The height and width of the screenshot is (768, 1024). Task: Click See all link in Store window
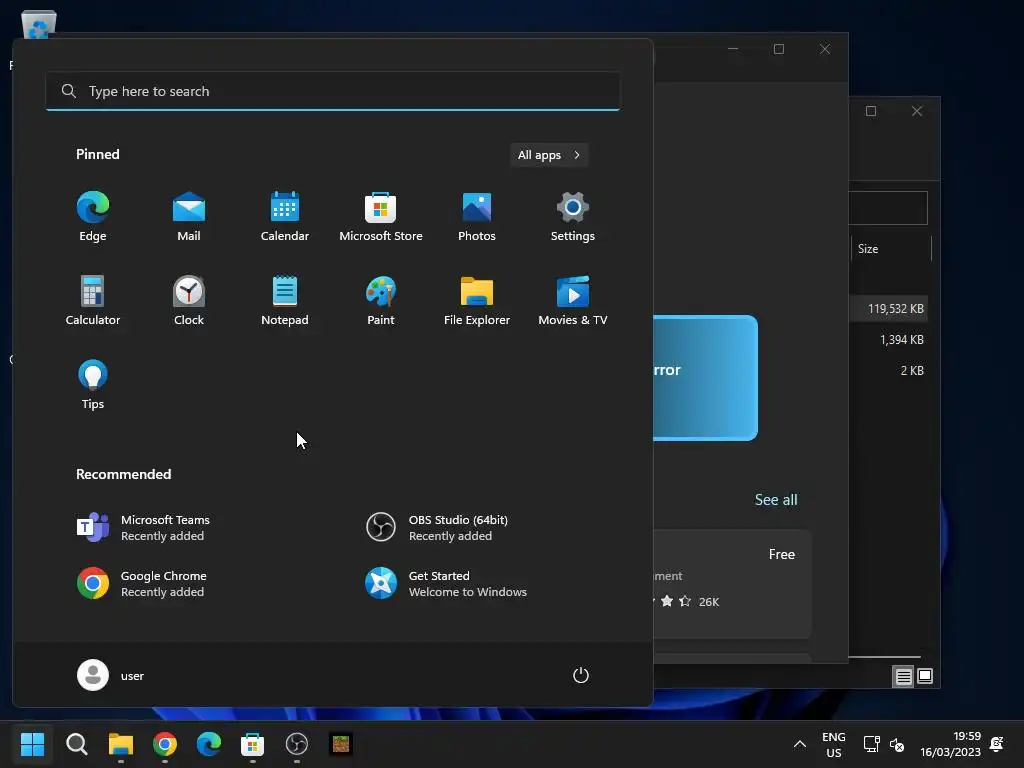coord(776,500)
